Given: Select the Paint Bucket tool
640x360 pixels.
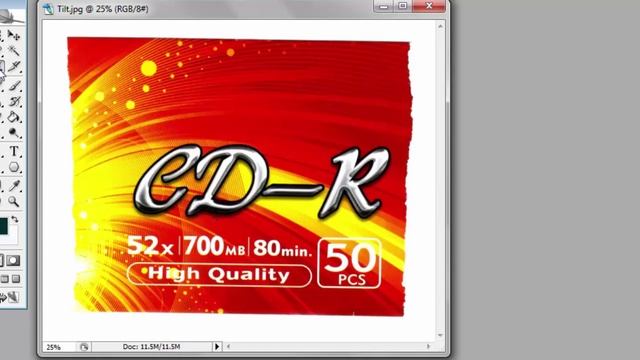Looking at the screenshot, I should (14, 117).
